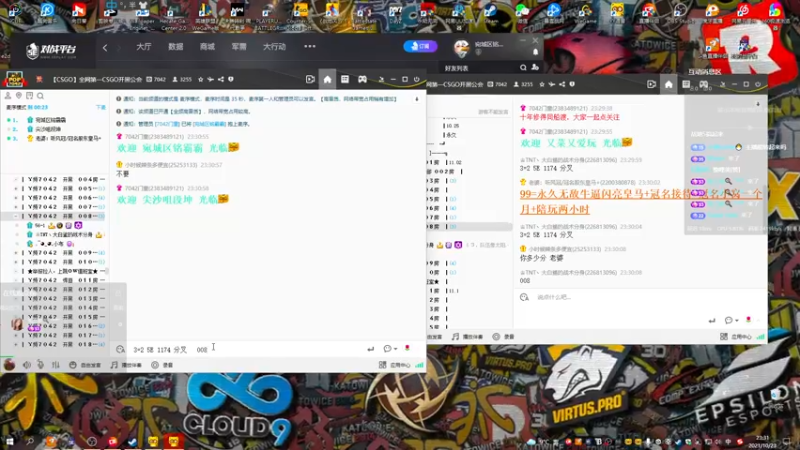The height and width of the screenshot is (450, 800).
Task: Open 应用中心 in front window bottom bar
Action: tap(395, 365)
